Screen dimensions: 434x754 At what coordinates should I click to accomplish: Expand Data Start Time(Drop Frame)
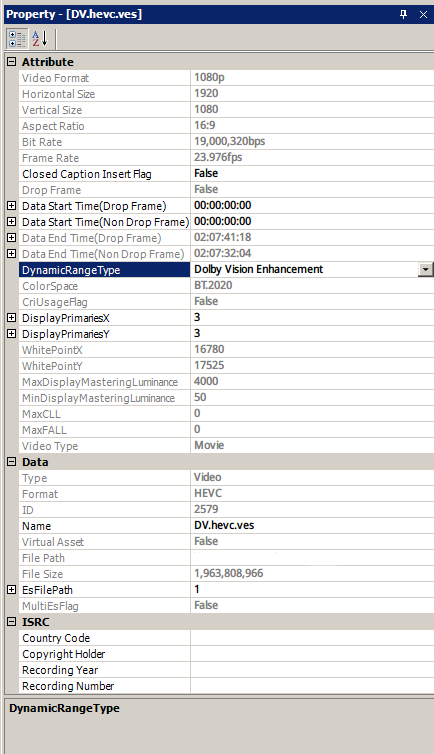tap(12, 206)
